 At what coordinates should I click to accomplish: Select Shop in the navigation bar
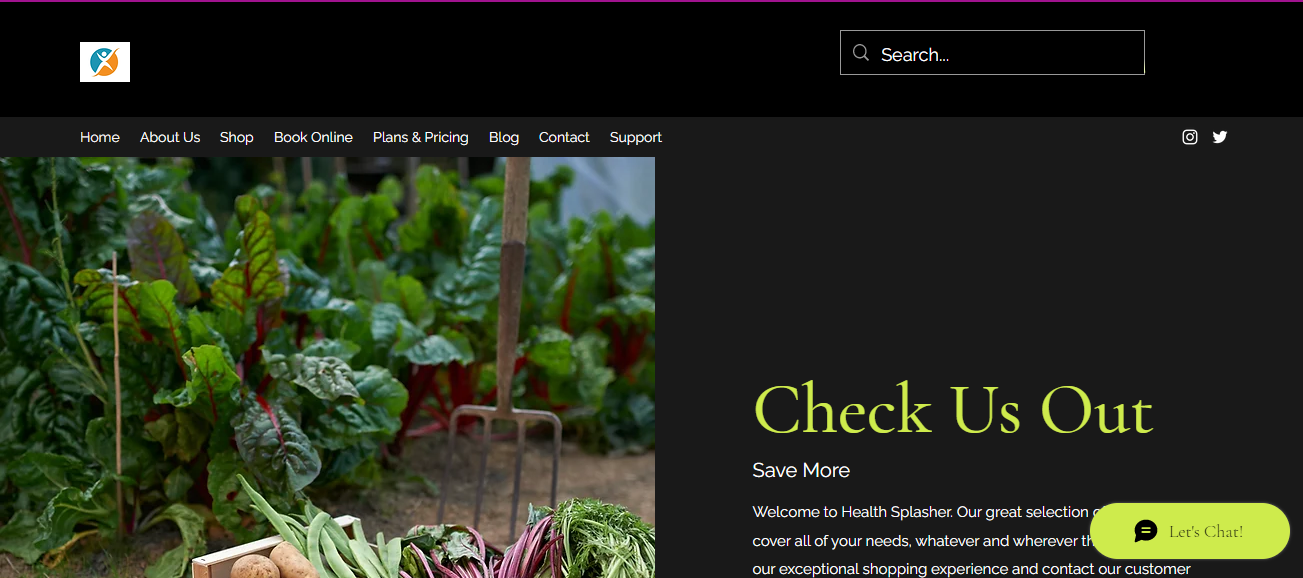[237, 137]
